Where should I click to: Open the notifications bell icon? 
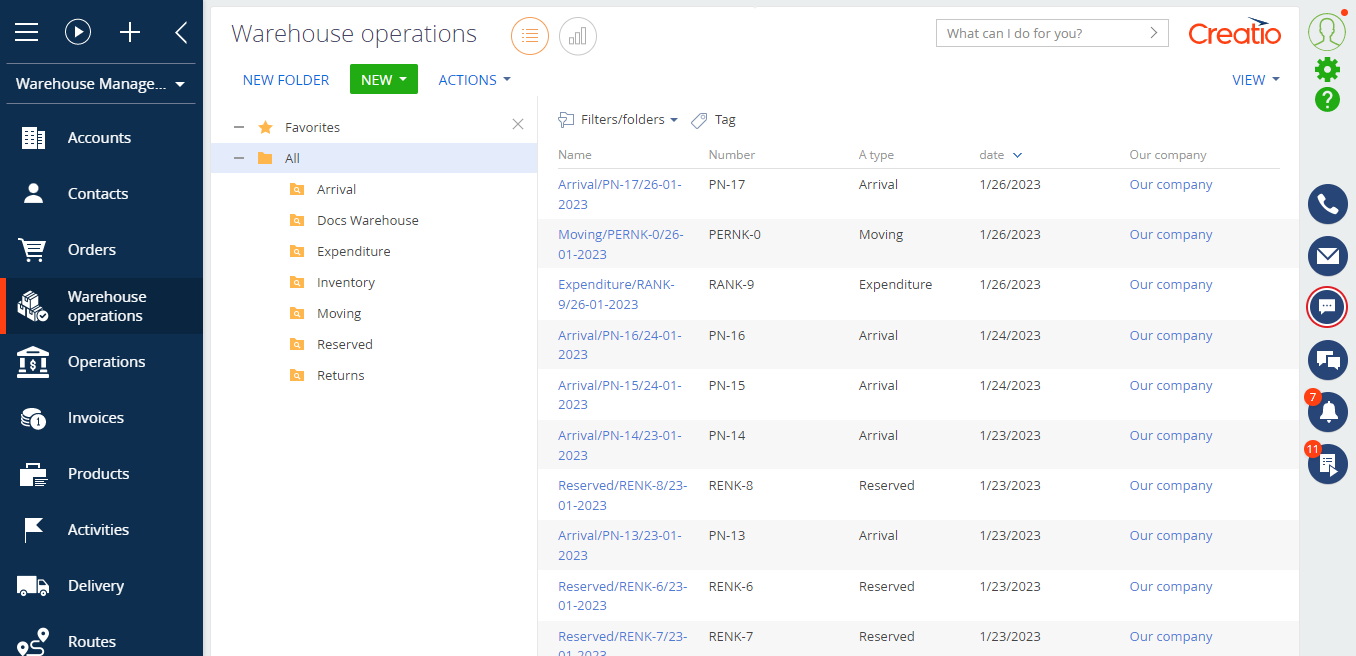(x=1328, y=412)
